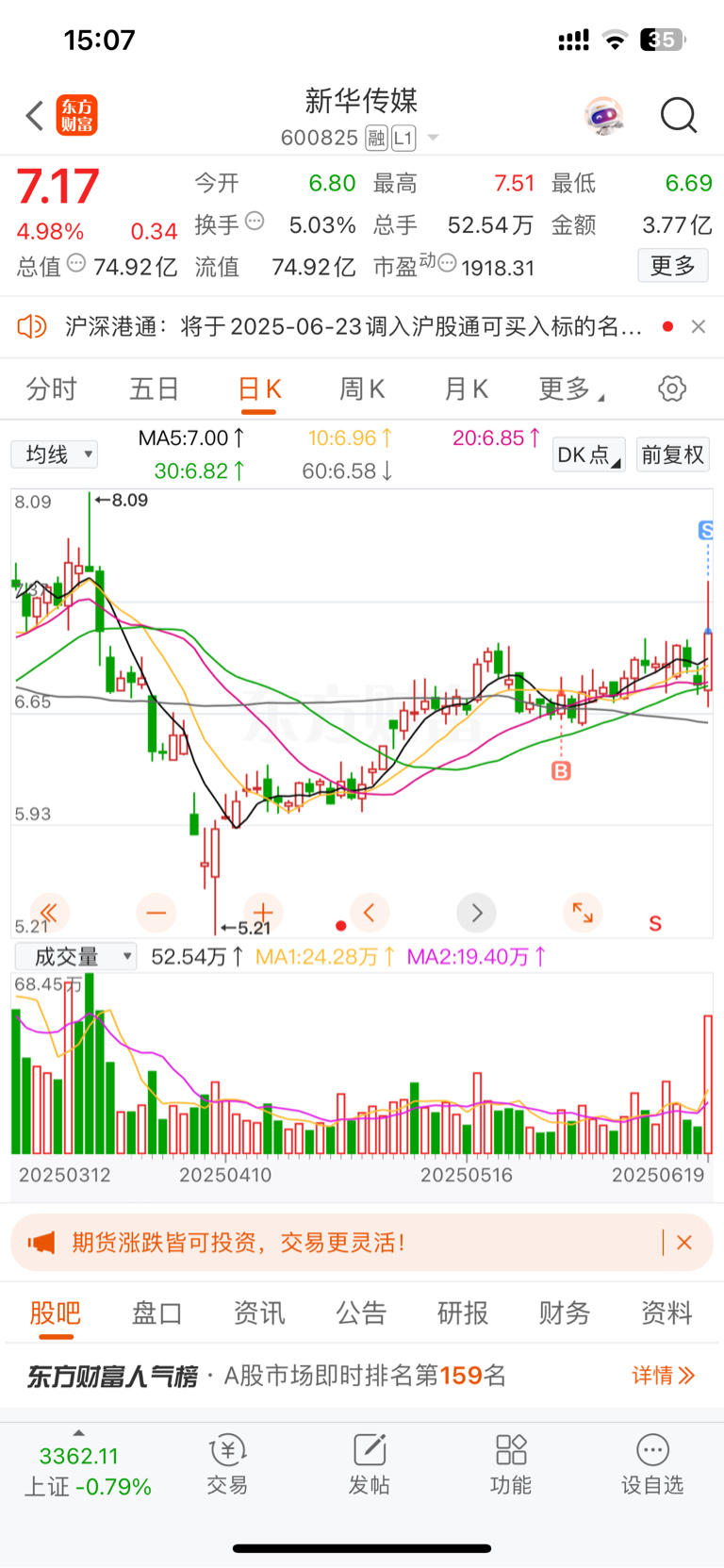This screenshot has width=724, height=1568.
Task: Tap the speaker announcement icon
Action: coord(32,326)
